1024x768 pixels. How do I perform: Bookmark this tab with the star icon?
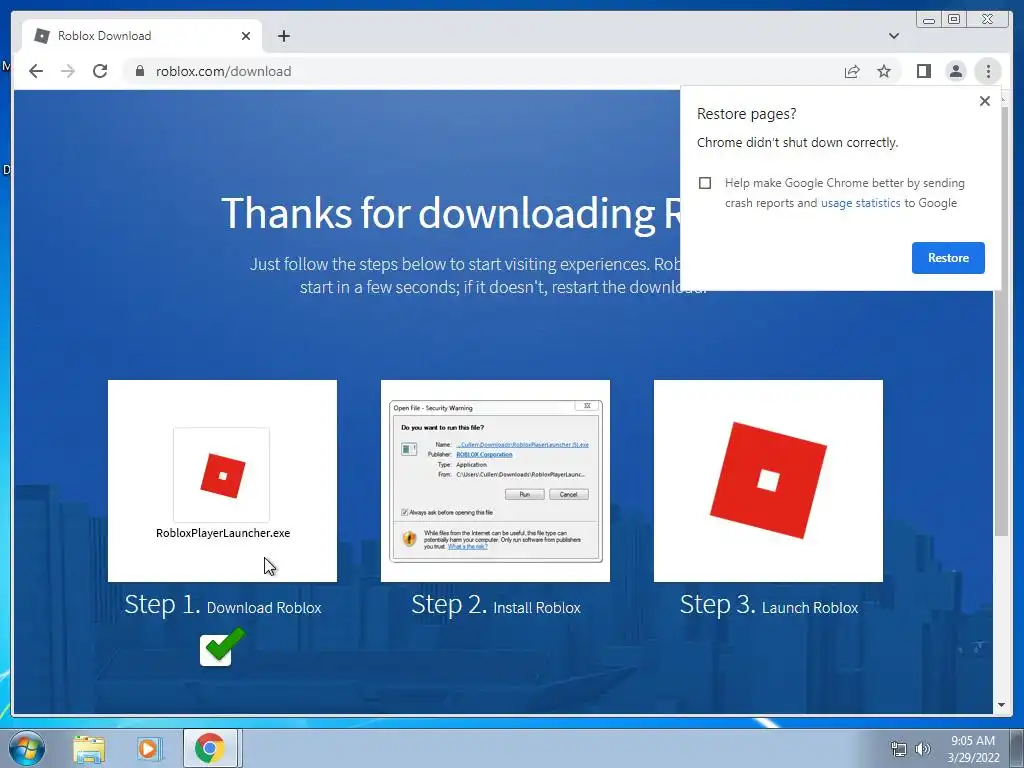tap(884, 71)
